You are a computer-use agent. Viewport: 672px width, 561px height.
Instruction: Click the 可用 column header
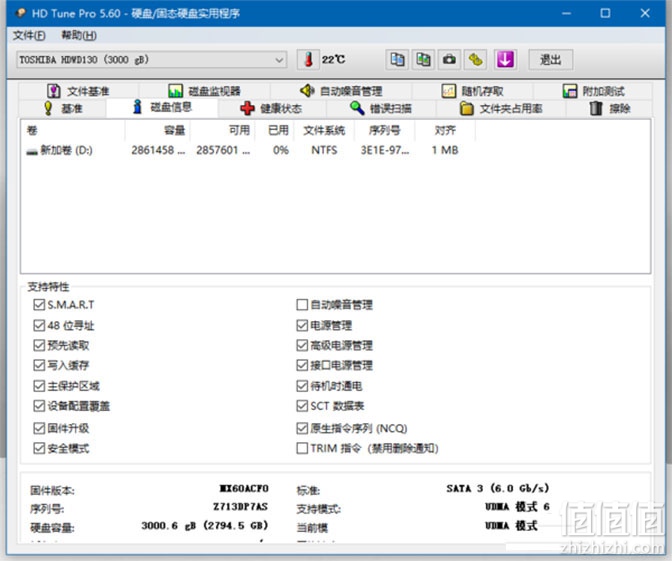(223, 130)
